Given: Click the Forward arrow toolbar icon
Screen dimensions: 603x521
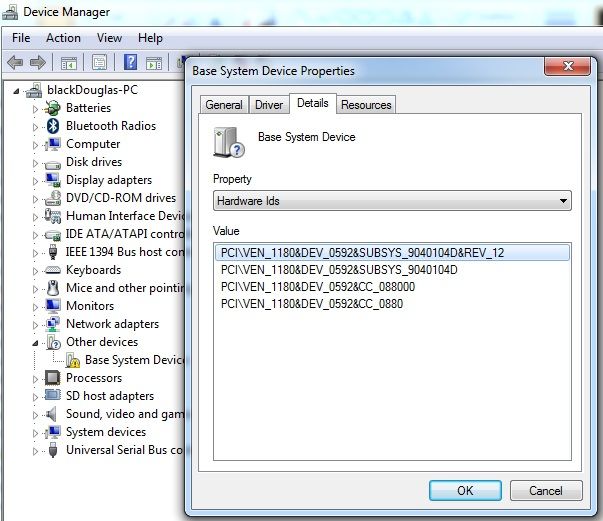Looking at the screenshot, I should click(39, 62).
